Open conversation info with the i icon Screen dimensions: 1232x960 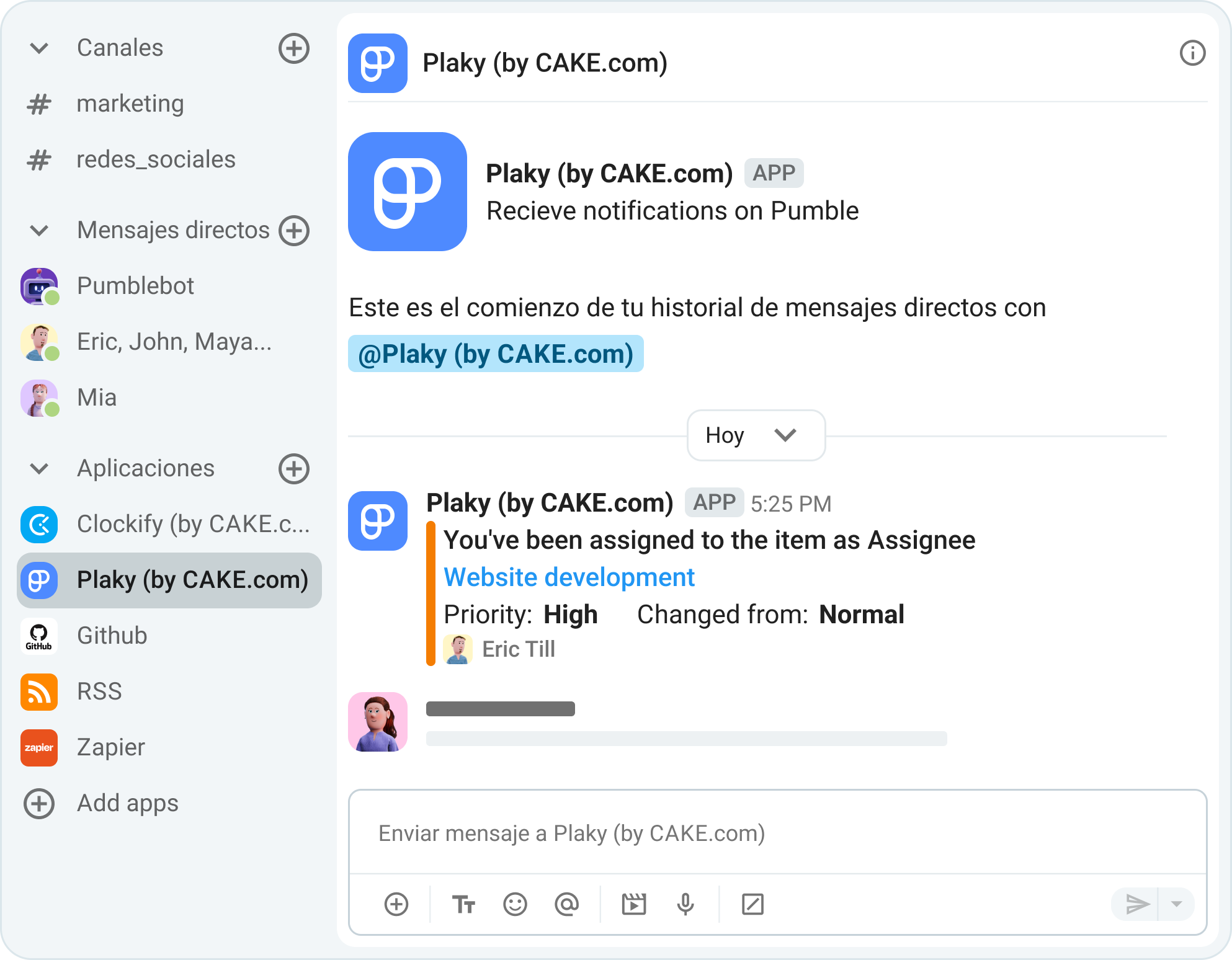[1192, 53]
